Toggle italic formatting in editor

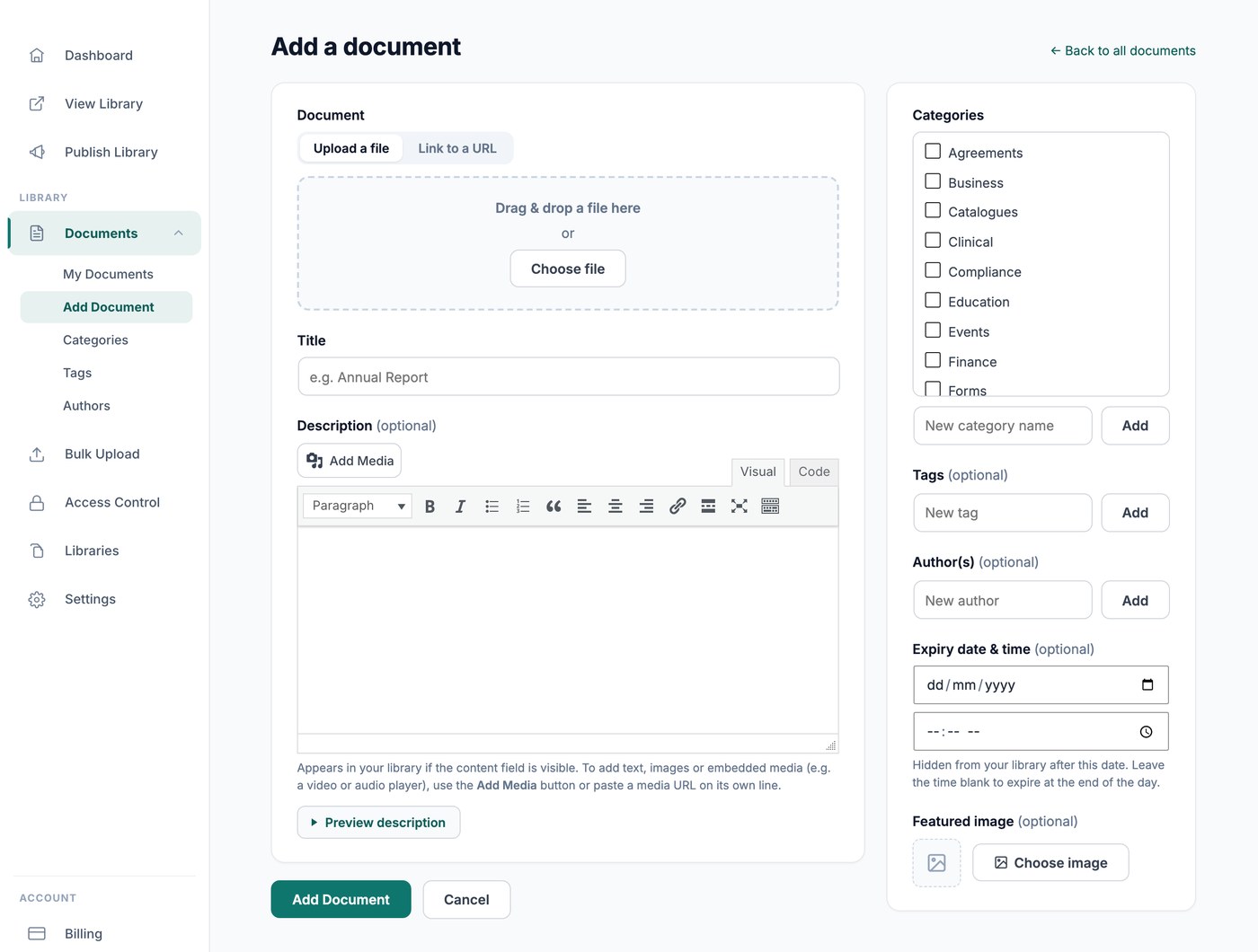pyautogui.click(x=460, y=507)
